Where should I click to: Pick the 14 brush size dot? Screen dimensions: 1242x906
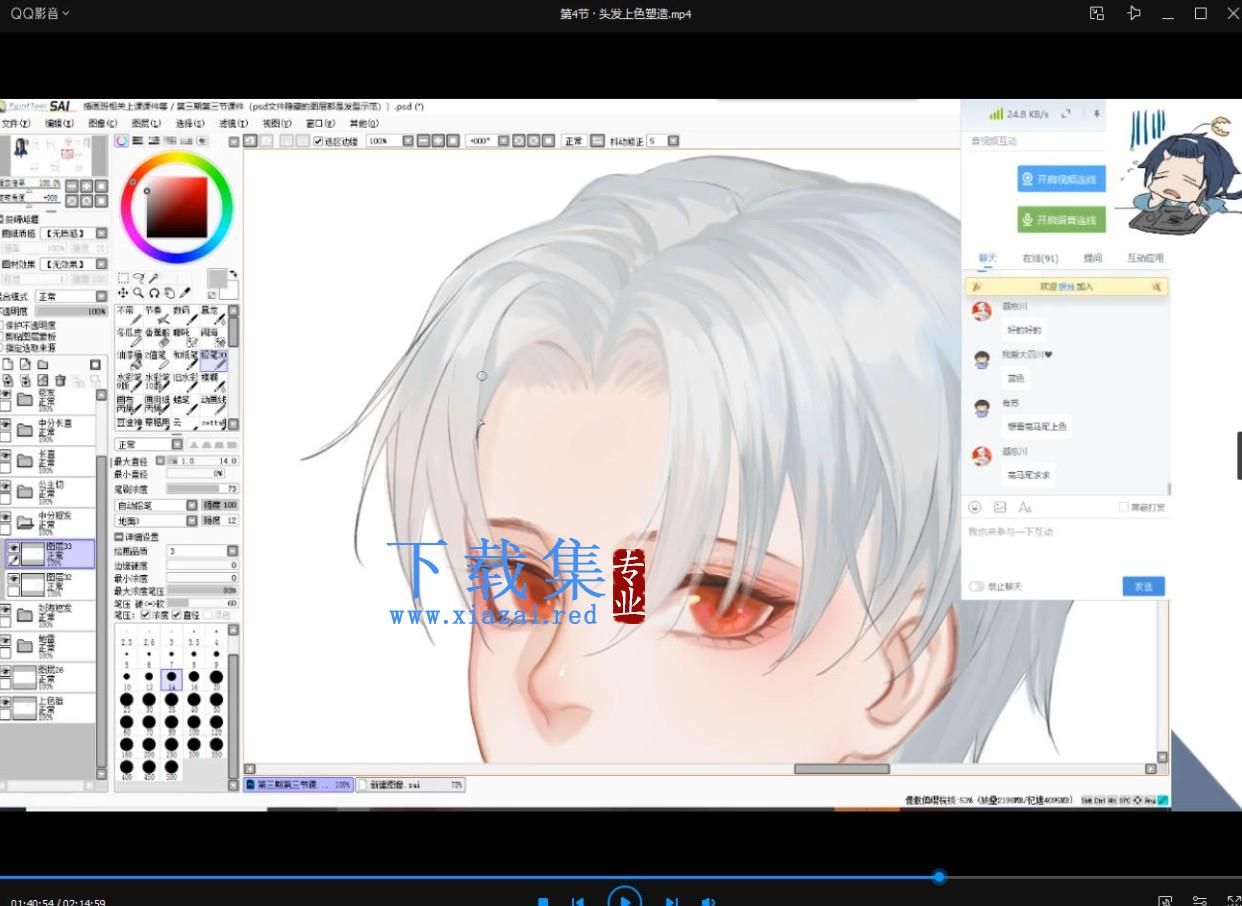pos(171,678)
